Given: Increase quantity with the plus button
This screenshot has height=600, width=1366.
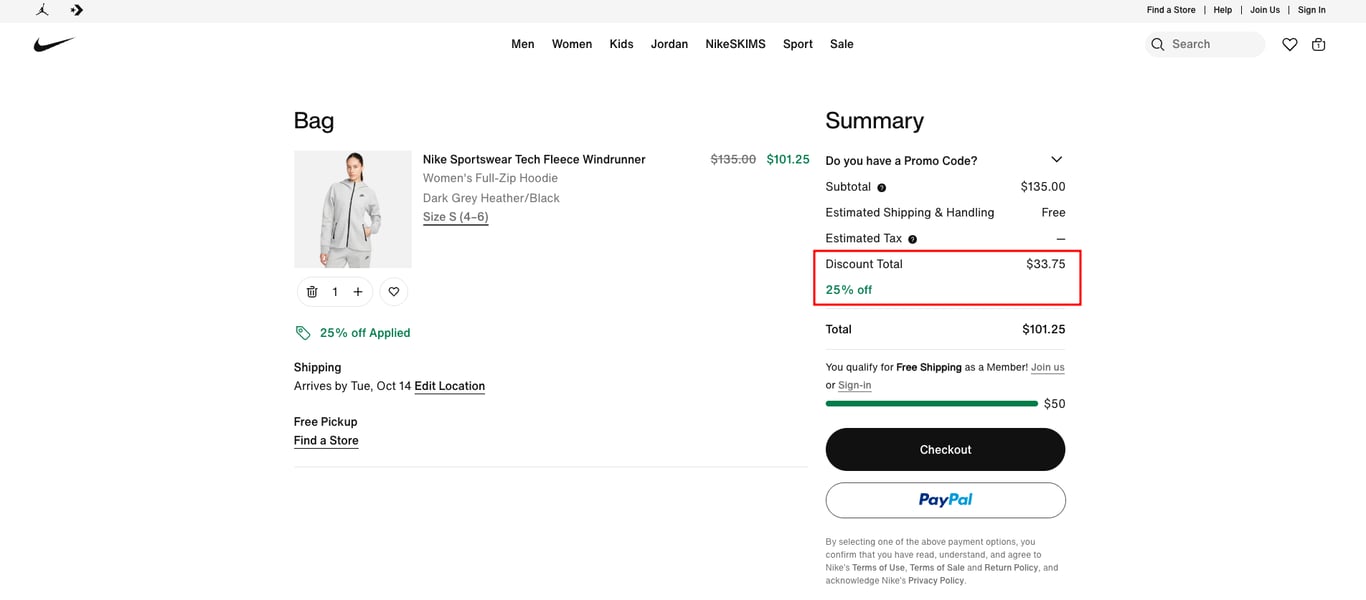Looking at the screenshot, I should point(357,291).
